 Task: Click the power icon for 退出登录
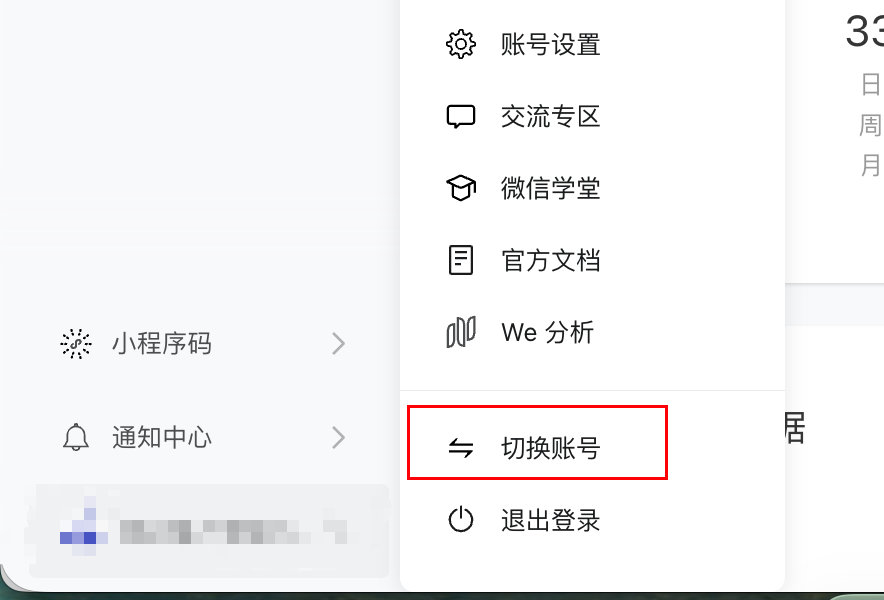click(461, 519)
